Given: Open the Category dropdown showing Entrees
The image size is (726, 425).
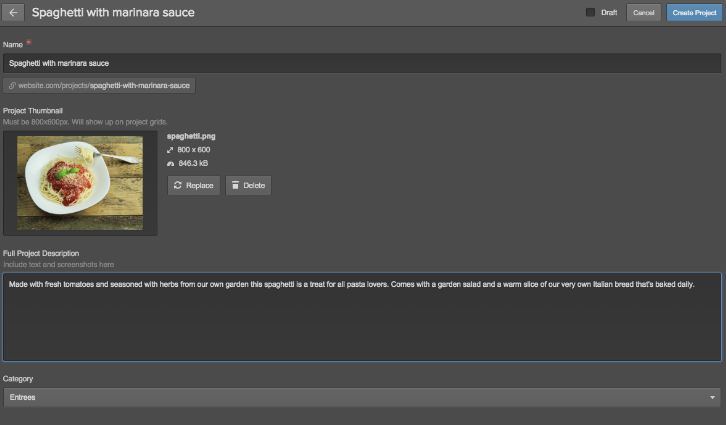Looking at the screenshot, I should tap(362, 397).
